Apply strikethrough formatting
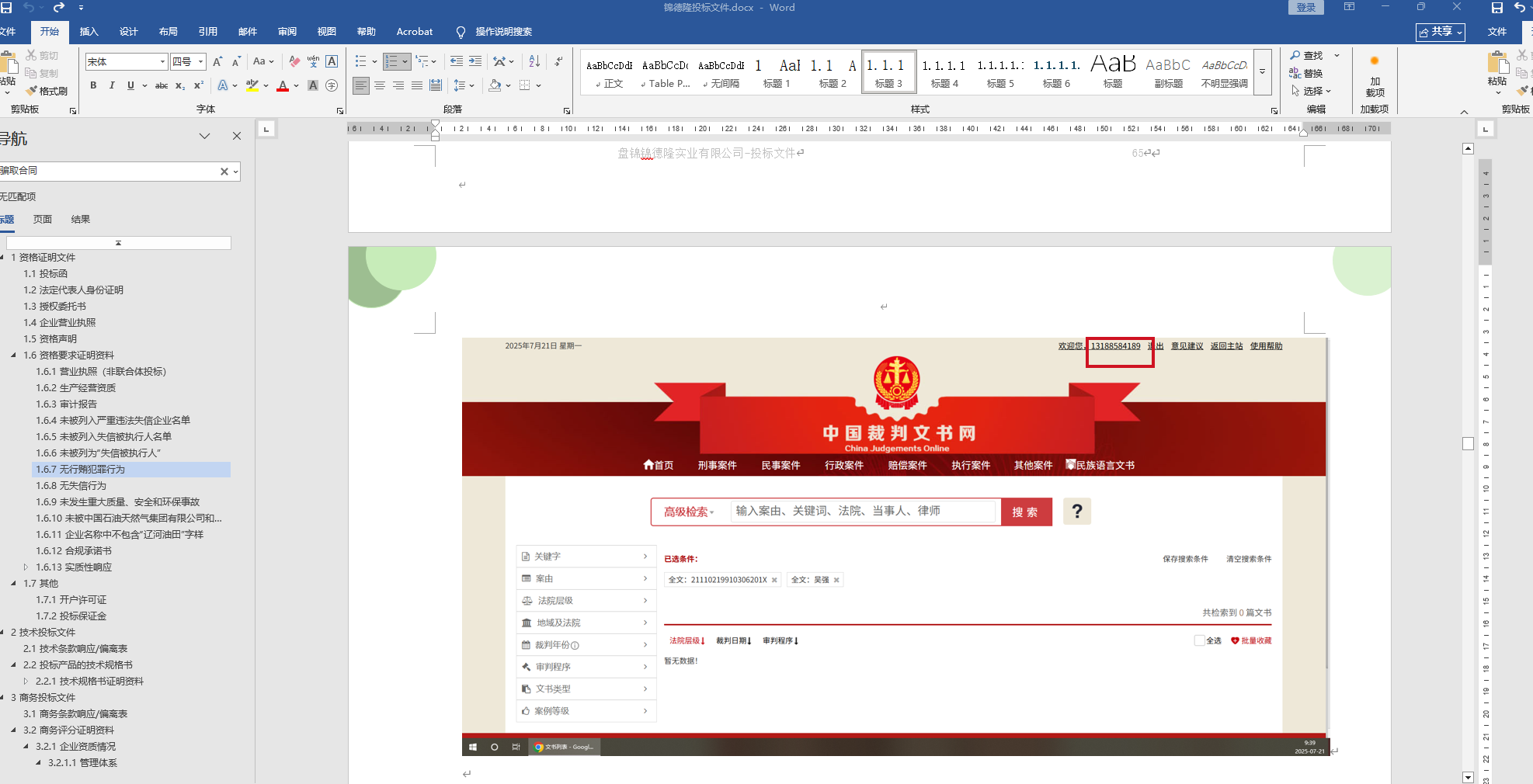This screenshot has height=784, width=1533. (162, 85)
